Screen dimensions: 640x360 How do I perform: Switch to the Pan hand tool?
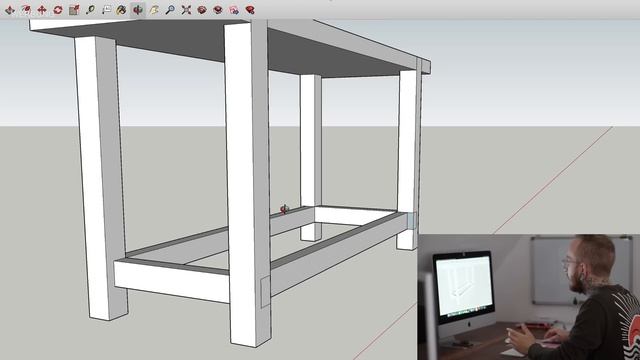tap(154, 10)
